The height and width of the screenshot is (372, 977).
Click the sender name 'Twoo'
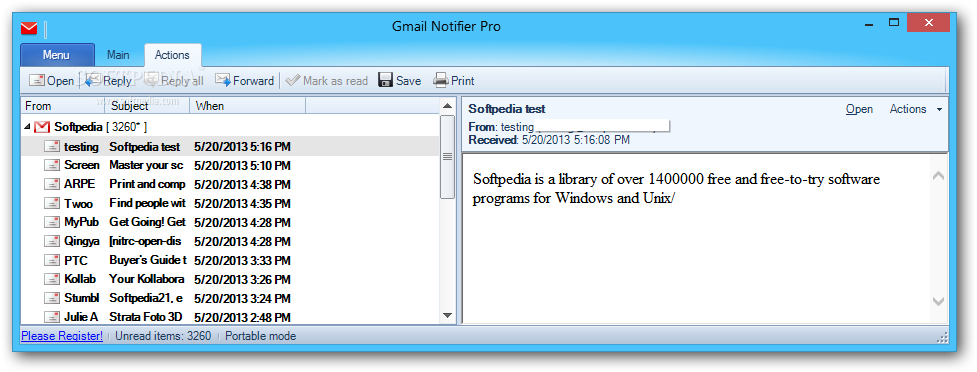[79, 204]
